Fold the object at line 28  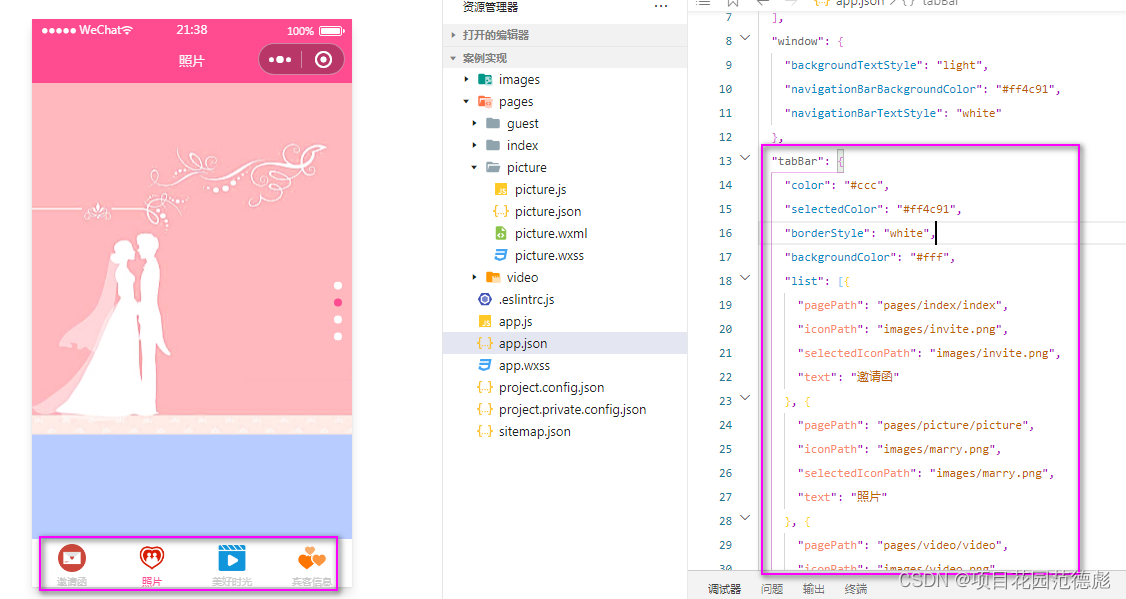(x=745, y=518)
